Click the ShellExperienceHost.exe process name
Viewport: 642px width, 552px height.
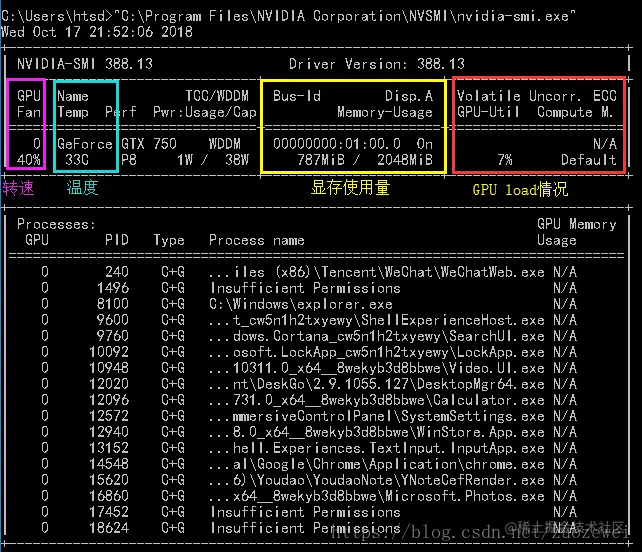(377, 320)
